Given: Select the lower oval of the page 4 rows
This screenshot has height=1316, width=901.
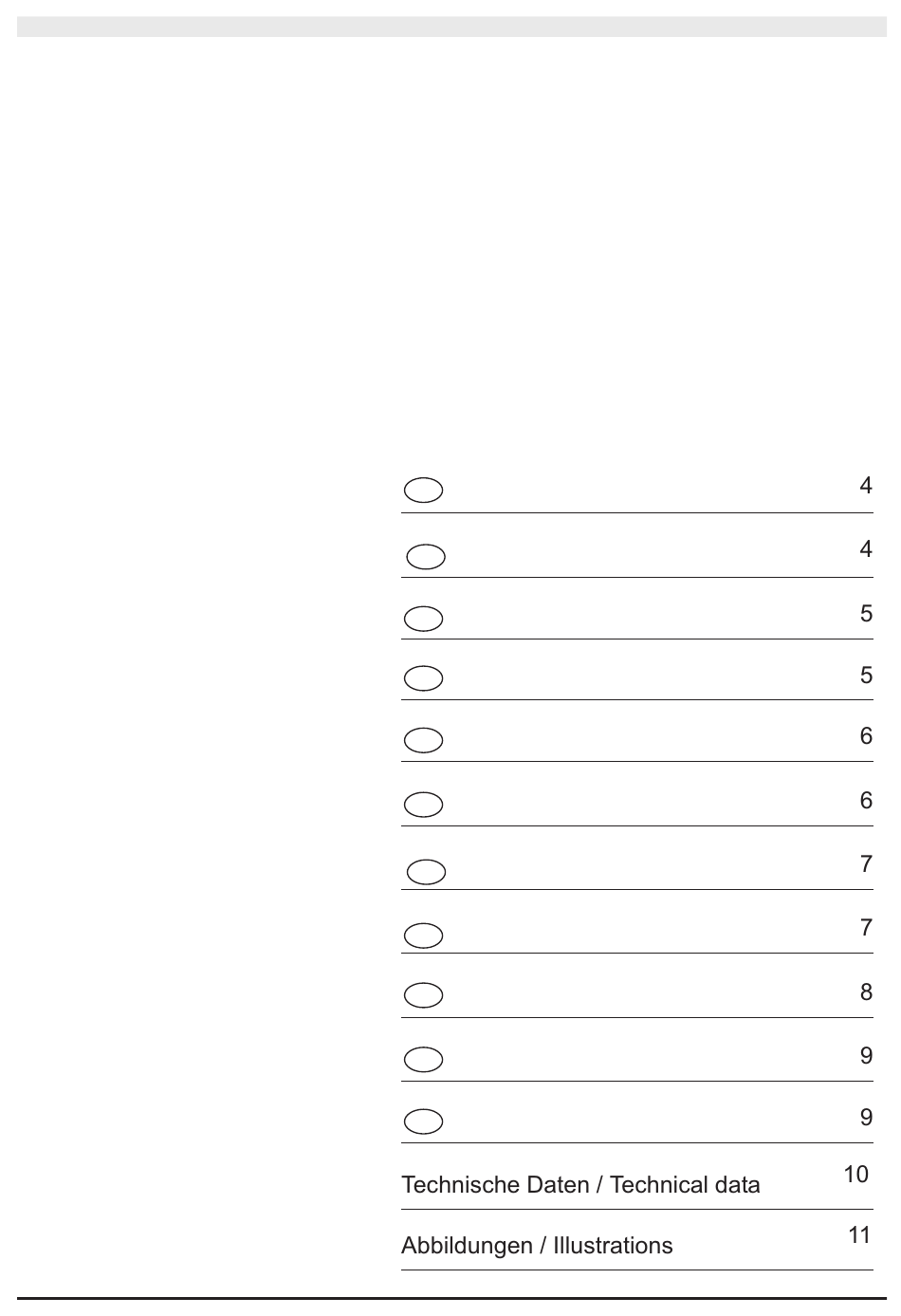Looking at the screenshot, I should click(x=426, y=556).
